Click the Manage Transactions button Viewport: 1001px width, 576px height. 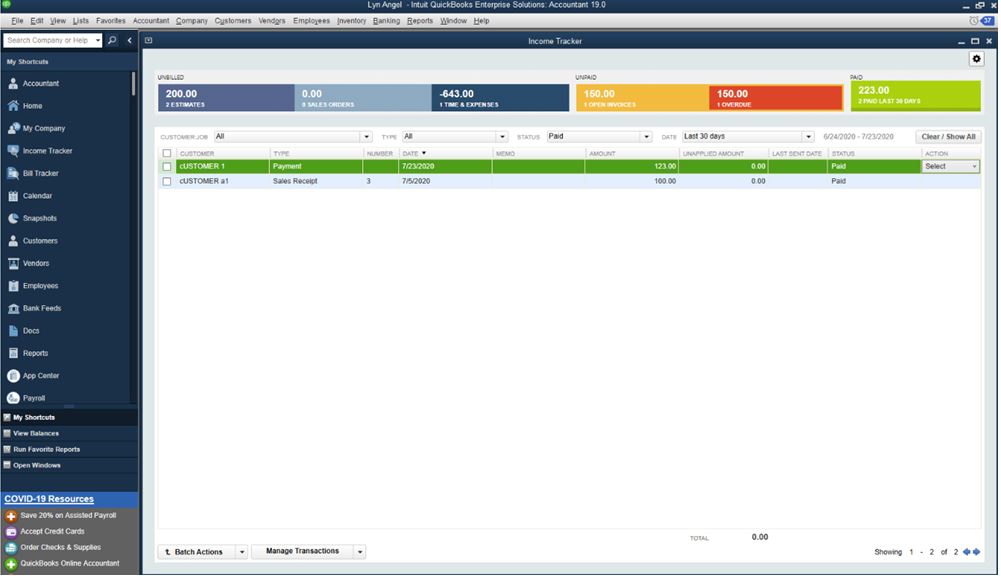[303, 552]
